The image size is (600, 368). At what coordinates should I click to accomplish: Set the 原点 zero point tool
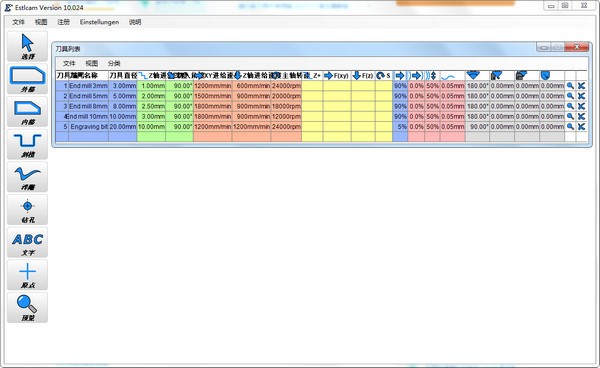[27, 275]
